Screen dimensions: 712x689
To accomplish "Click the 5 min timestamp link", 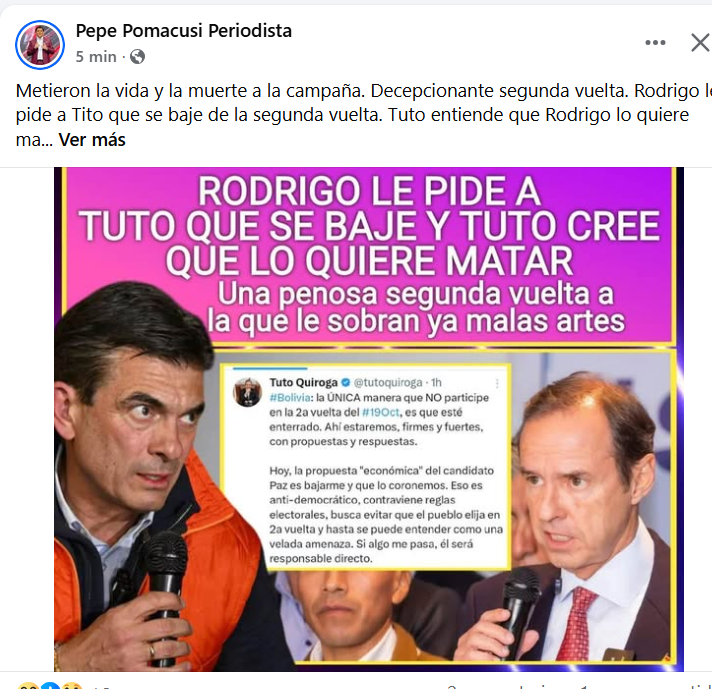I will pos(96,57).
